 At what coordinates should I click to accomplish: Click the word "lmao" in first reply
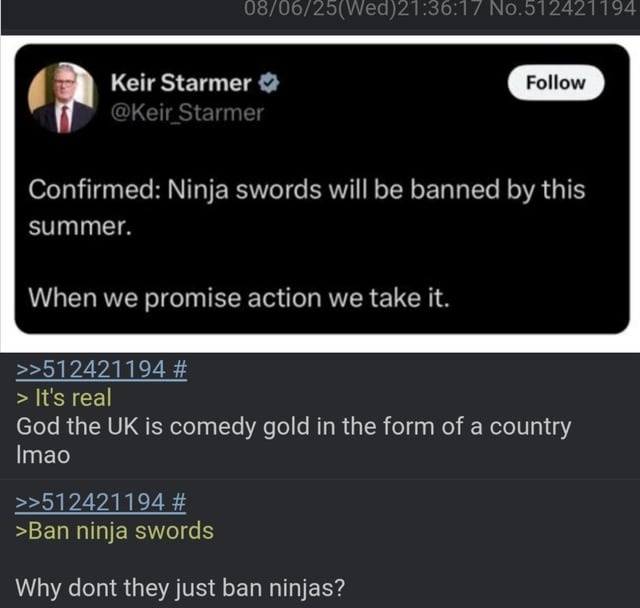coord(43,455)
